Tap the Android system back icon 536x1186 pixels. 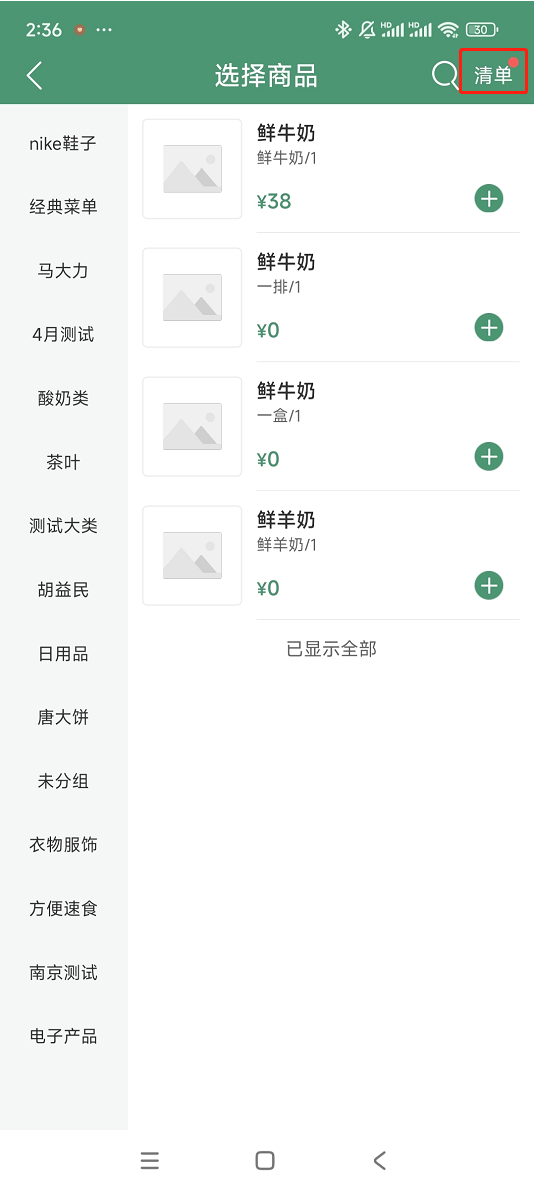(x=380, y=1160)
